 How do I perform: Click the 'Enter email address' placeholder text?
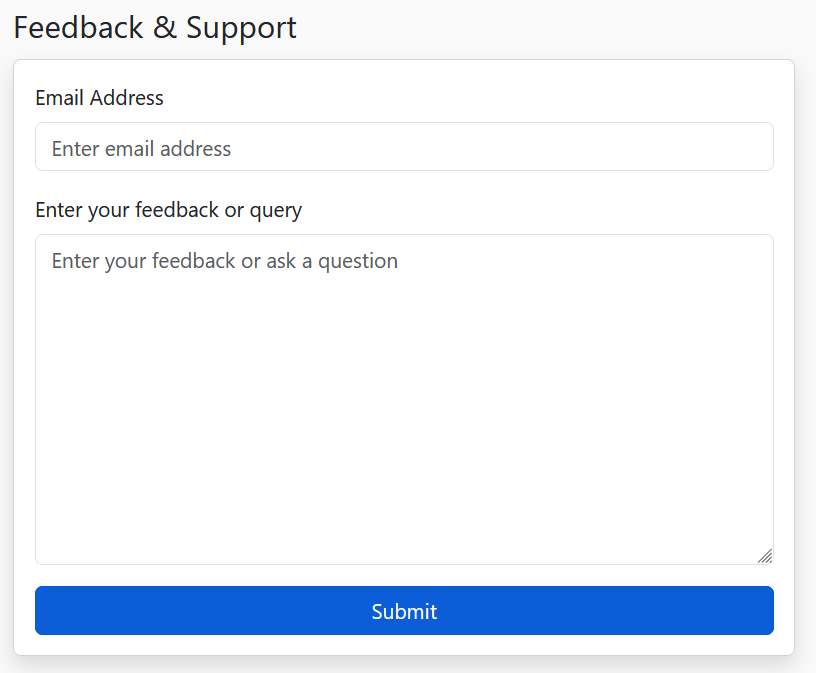pyautogui.click(x=141, y=149)
